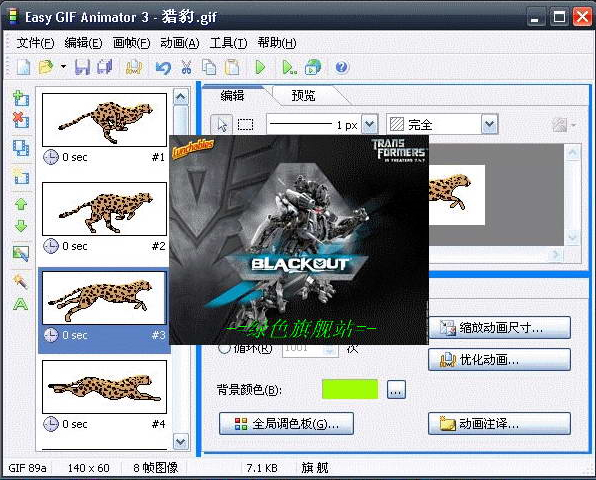
Task: Select frame #4 thumbnail
Action: coord(104,387)
